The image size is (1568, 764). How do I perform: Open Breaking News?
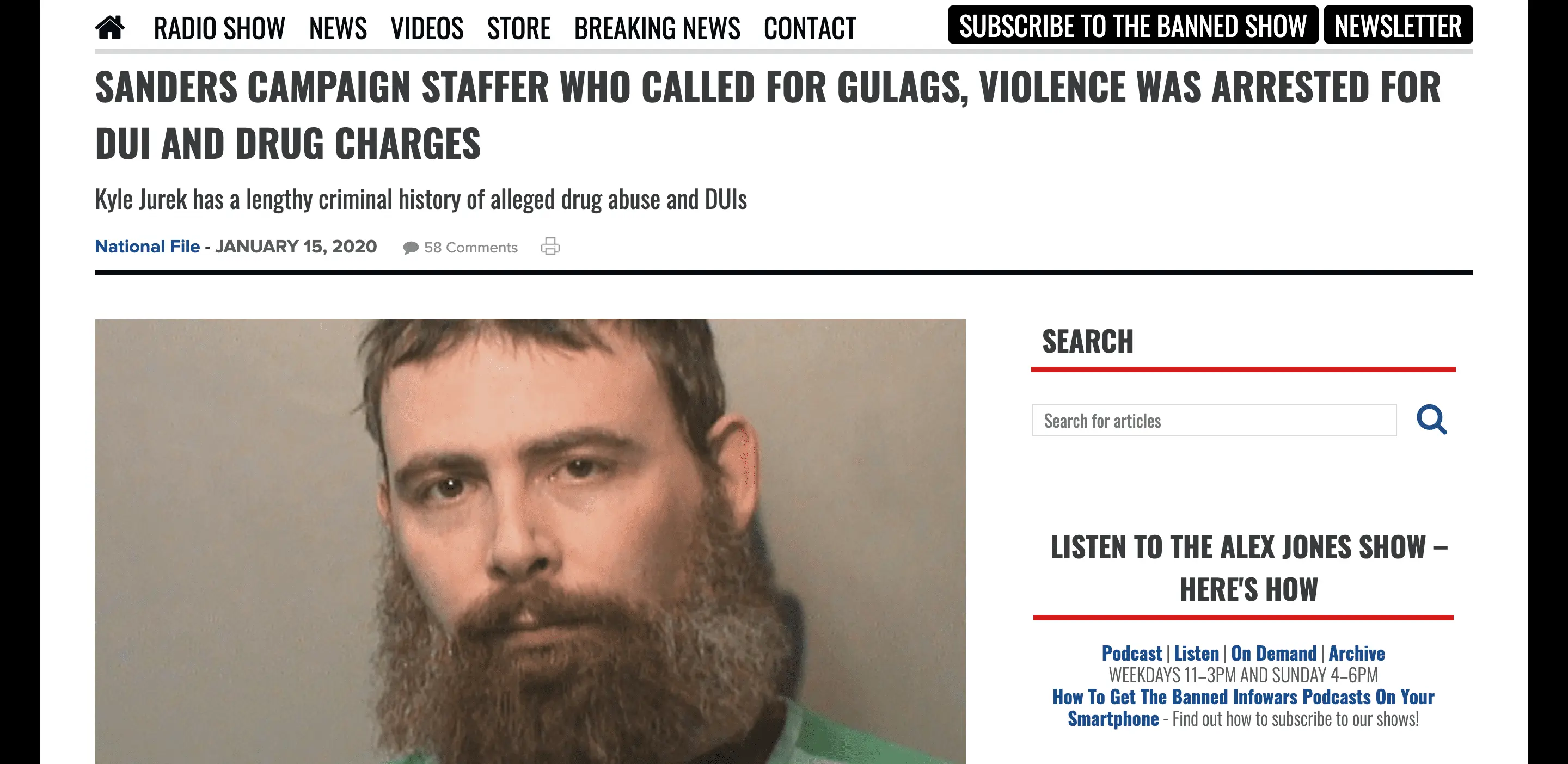click(x=657, y=28)
